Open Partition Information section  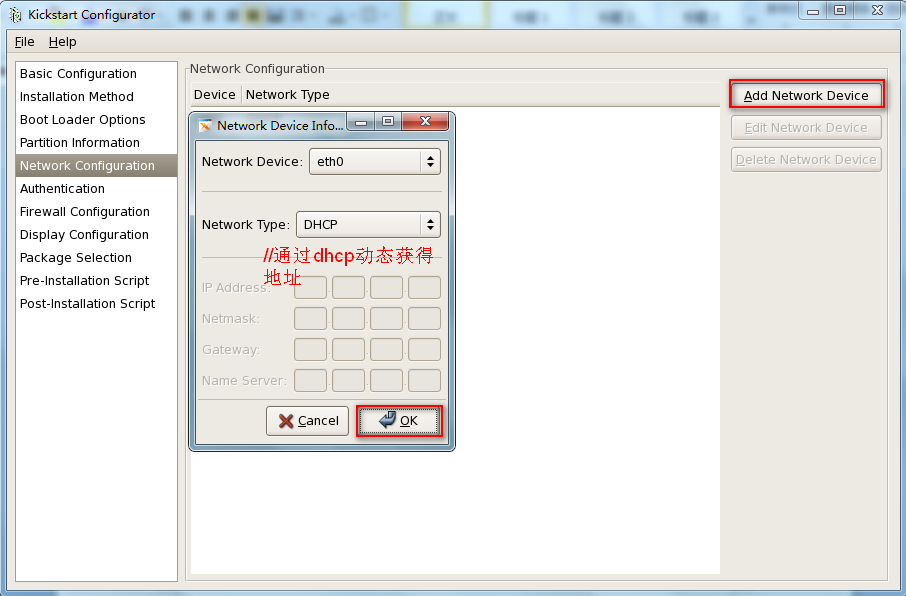tap(96, 143)
